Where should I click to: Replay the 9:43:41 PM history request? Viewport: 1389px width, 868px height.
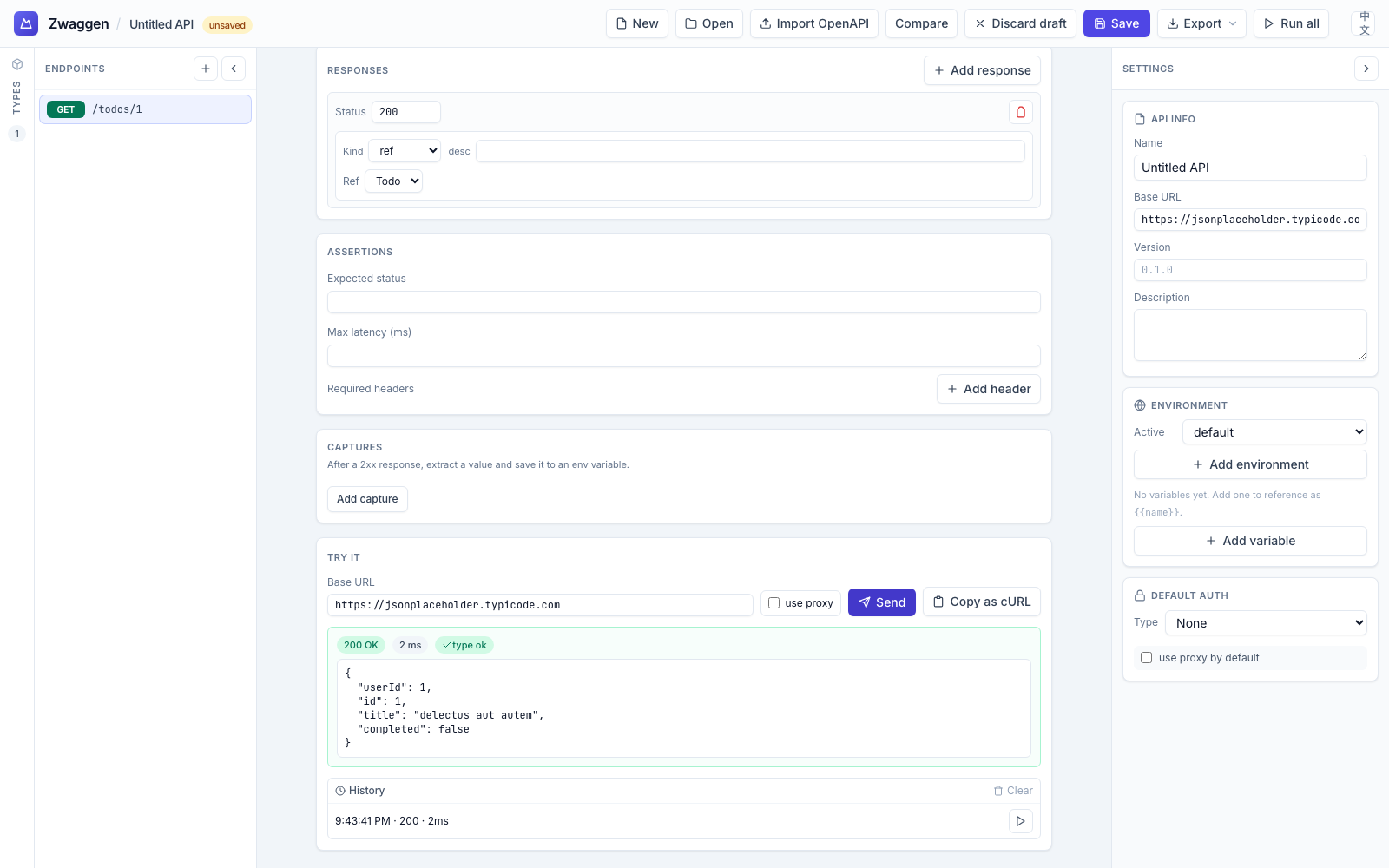click(1021, 821)
